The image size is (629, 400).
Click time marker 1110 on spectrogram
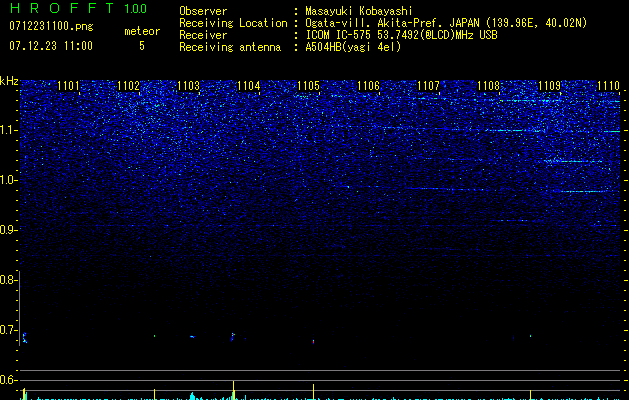click(609, 86)
